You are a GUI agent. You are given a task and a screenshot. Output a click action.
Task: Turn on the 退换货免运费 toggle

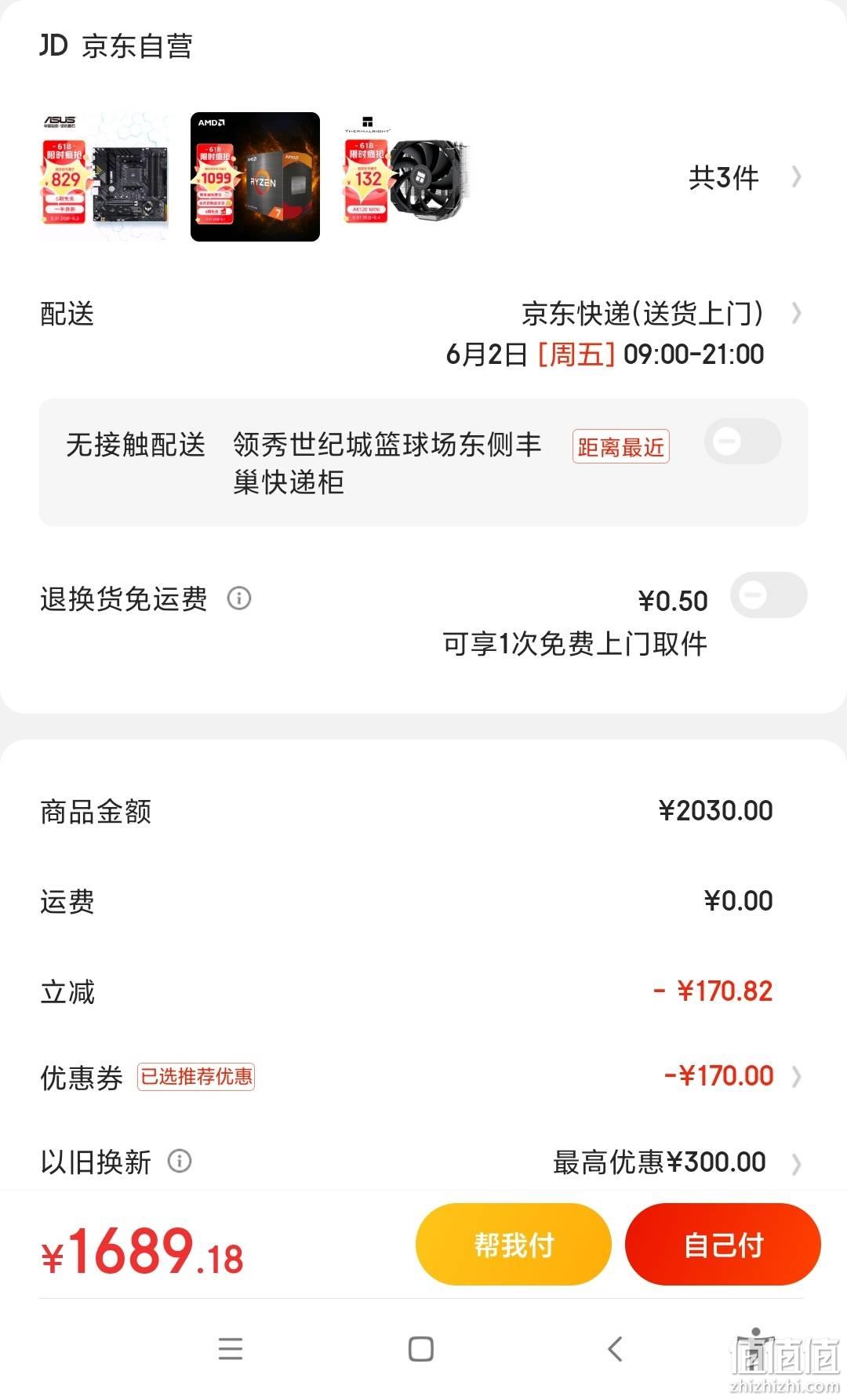tap(769, 595)
